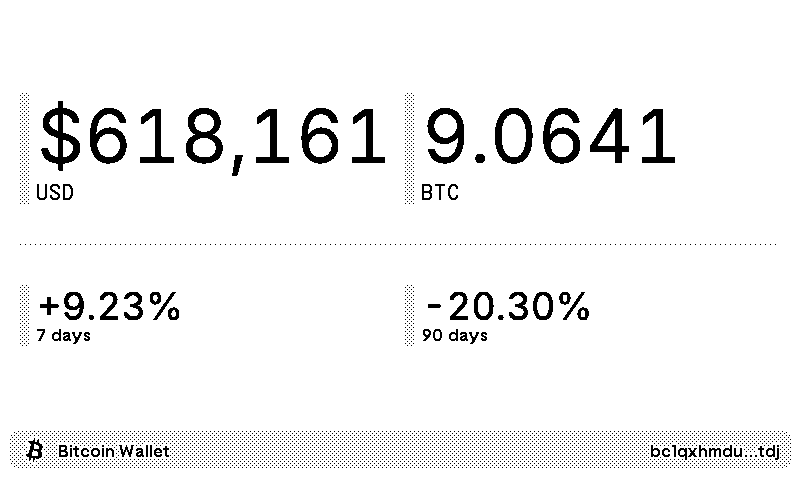Viewport: 800px width, 480px height.
Task: Click the shaded bar beside BTC amount
Action: tap(409, 149)
